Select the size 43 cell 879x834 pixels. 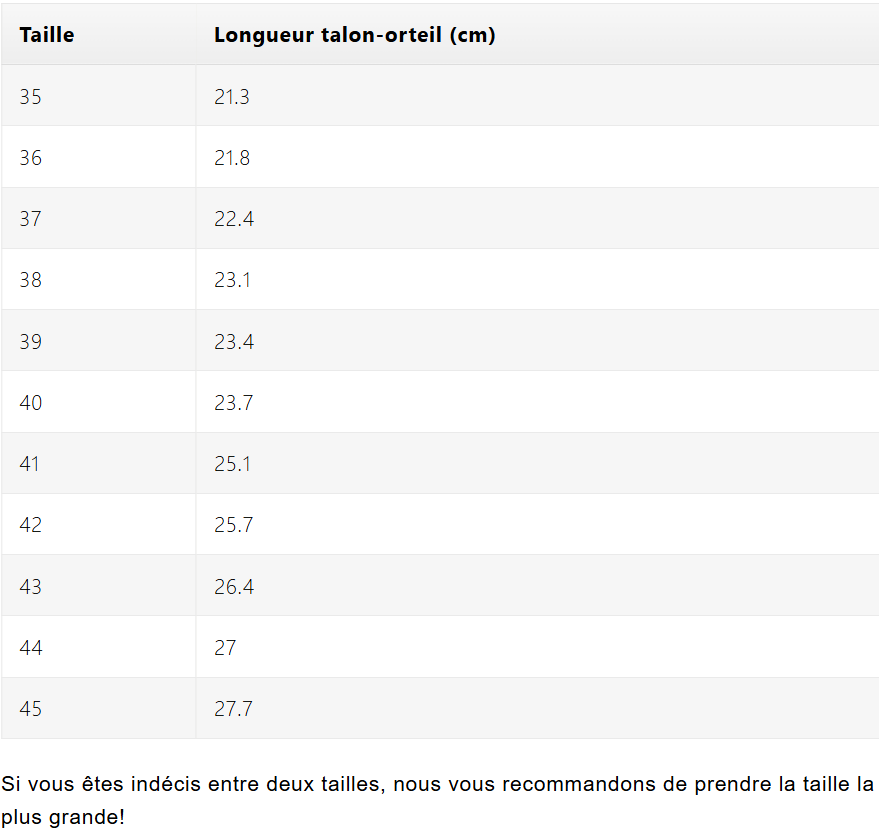[x=31, y=587]
